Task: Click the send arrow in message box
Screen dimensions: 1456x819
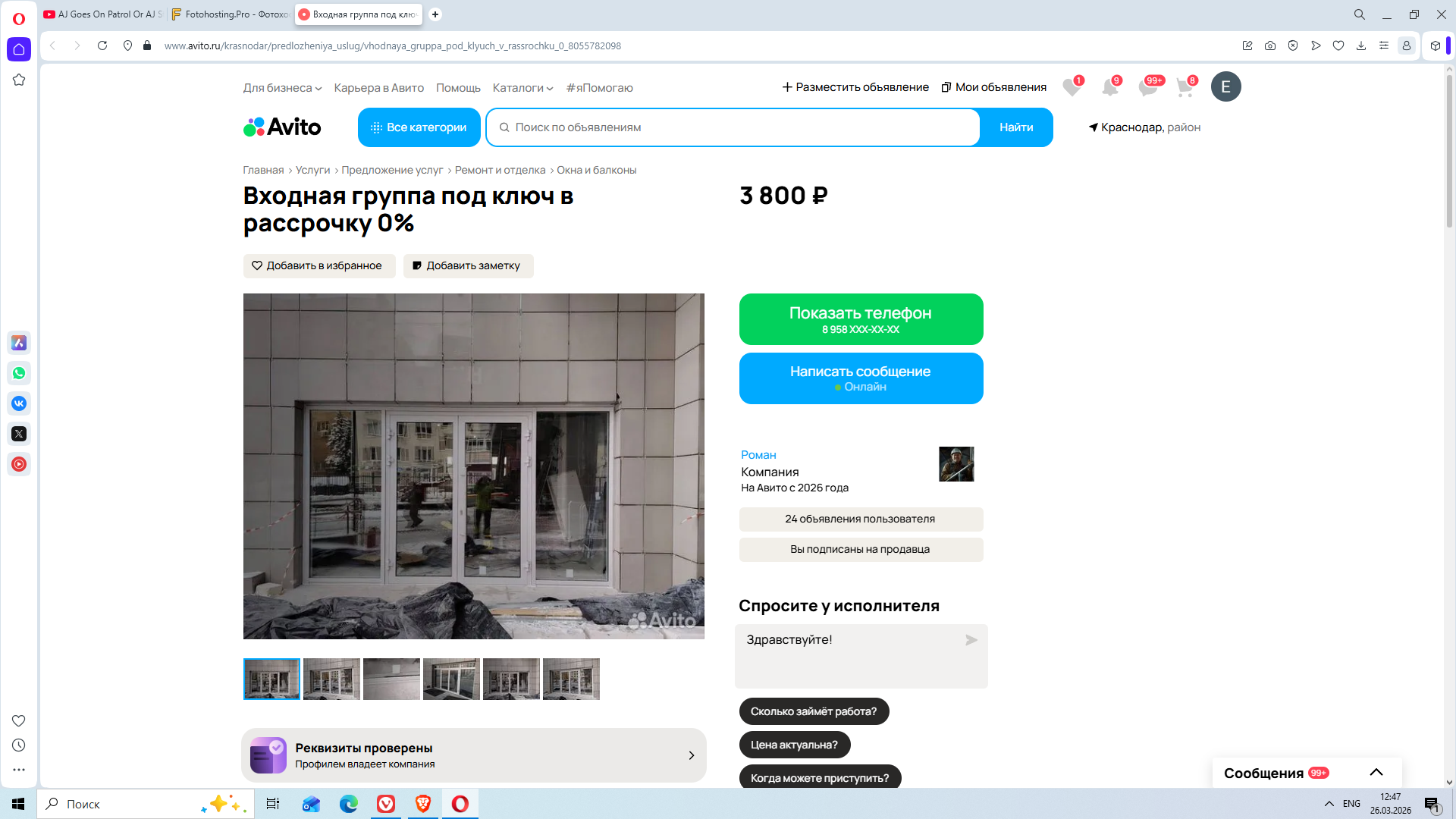Action: coord(971,640)
